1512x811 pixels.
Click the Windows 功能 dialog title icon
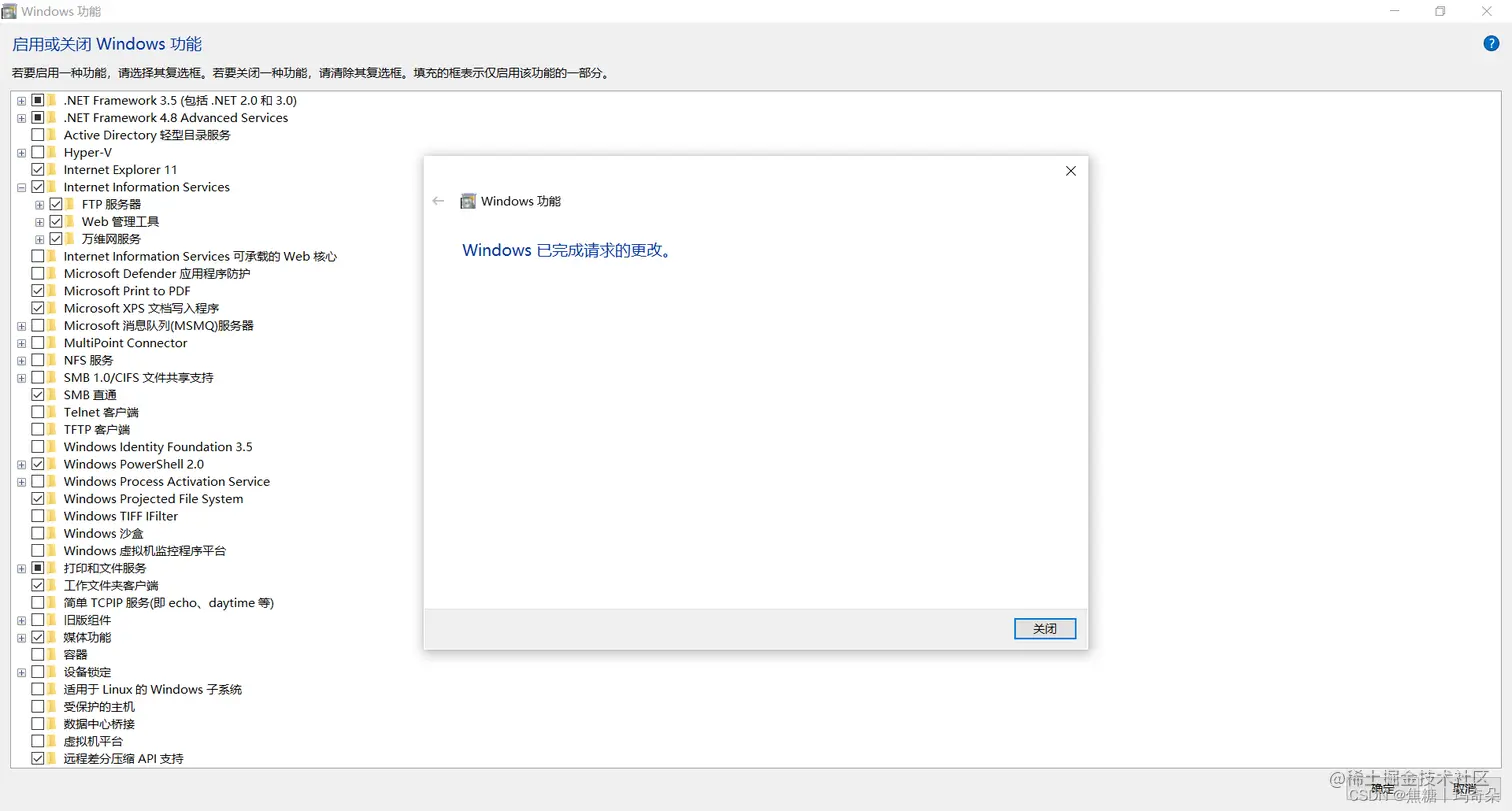coord(468,201)
